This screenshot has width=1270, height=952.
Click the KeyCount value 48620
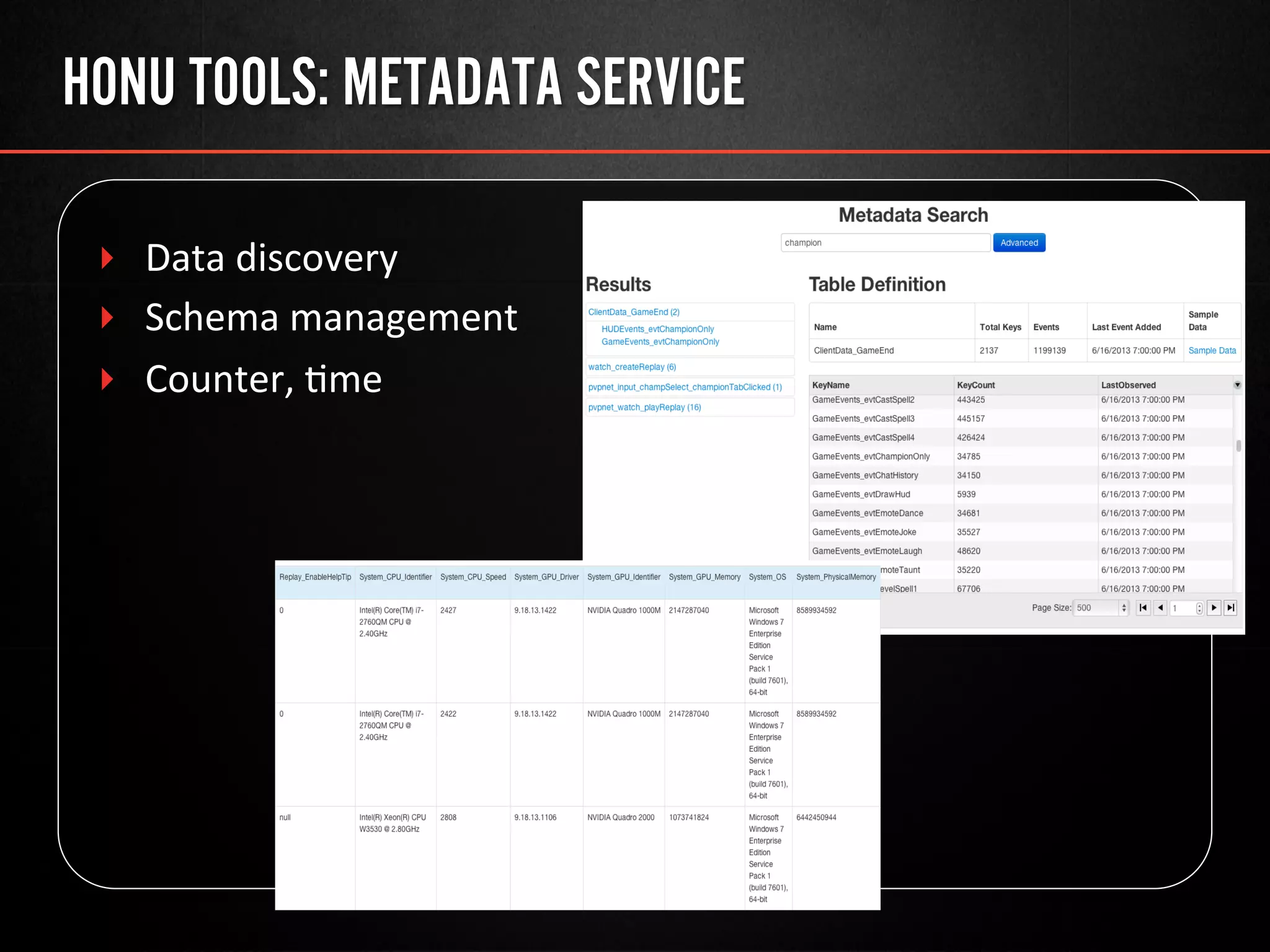pos(968,551)
